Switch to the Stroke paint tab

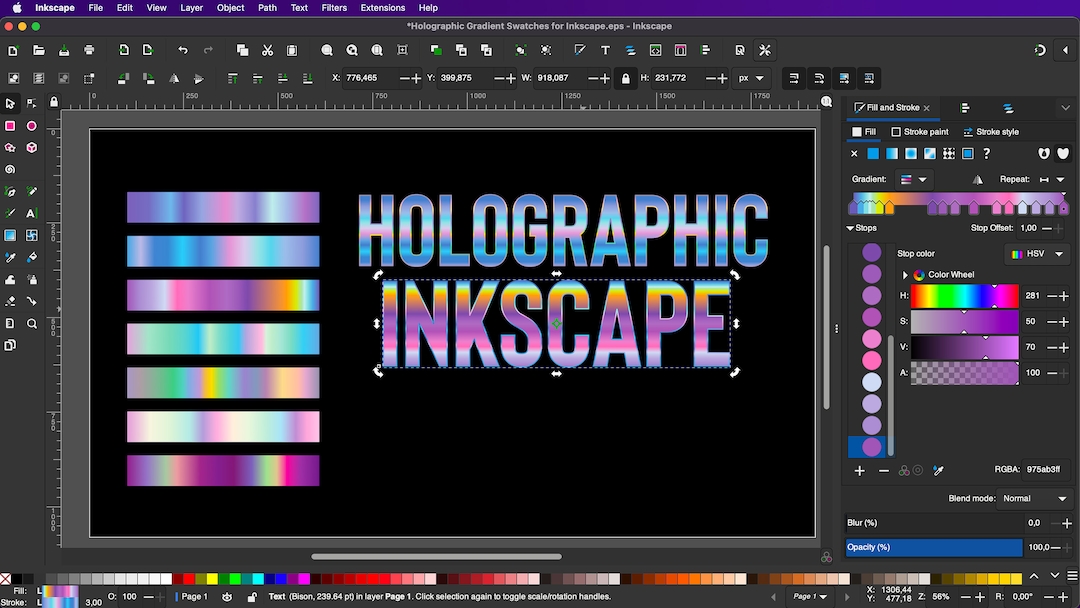(x=919, y=131)
